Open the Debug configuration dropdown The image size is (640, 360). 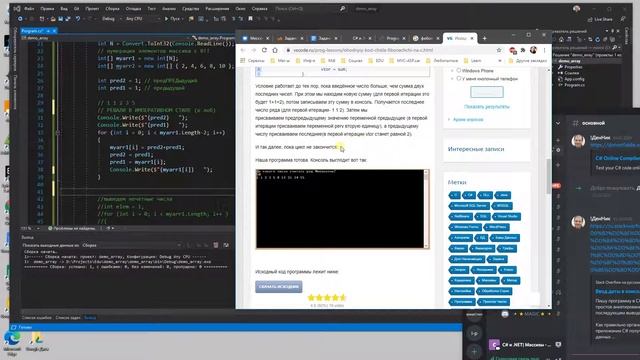(111, 19)
